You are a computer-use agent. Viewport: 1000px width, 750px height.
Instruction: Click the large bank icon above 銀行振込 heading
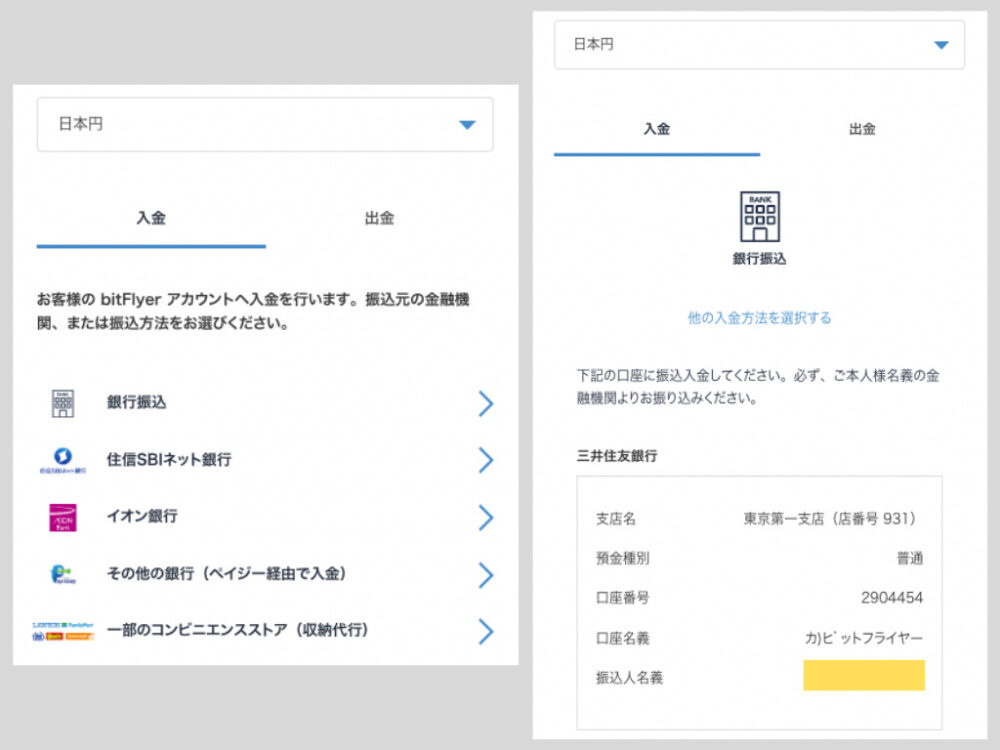(759, 217)
